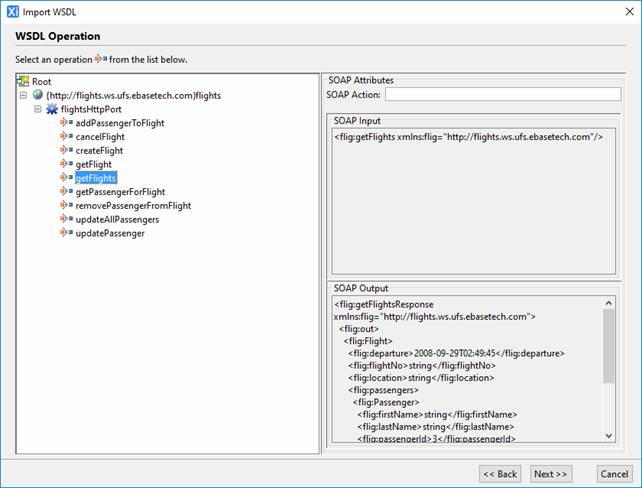This screenshot has width=642, height=488.
Task: Click the addPassengerToFlight operation icon
Action: click(67, 123)
